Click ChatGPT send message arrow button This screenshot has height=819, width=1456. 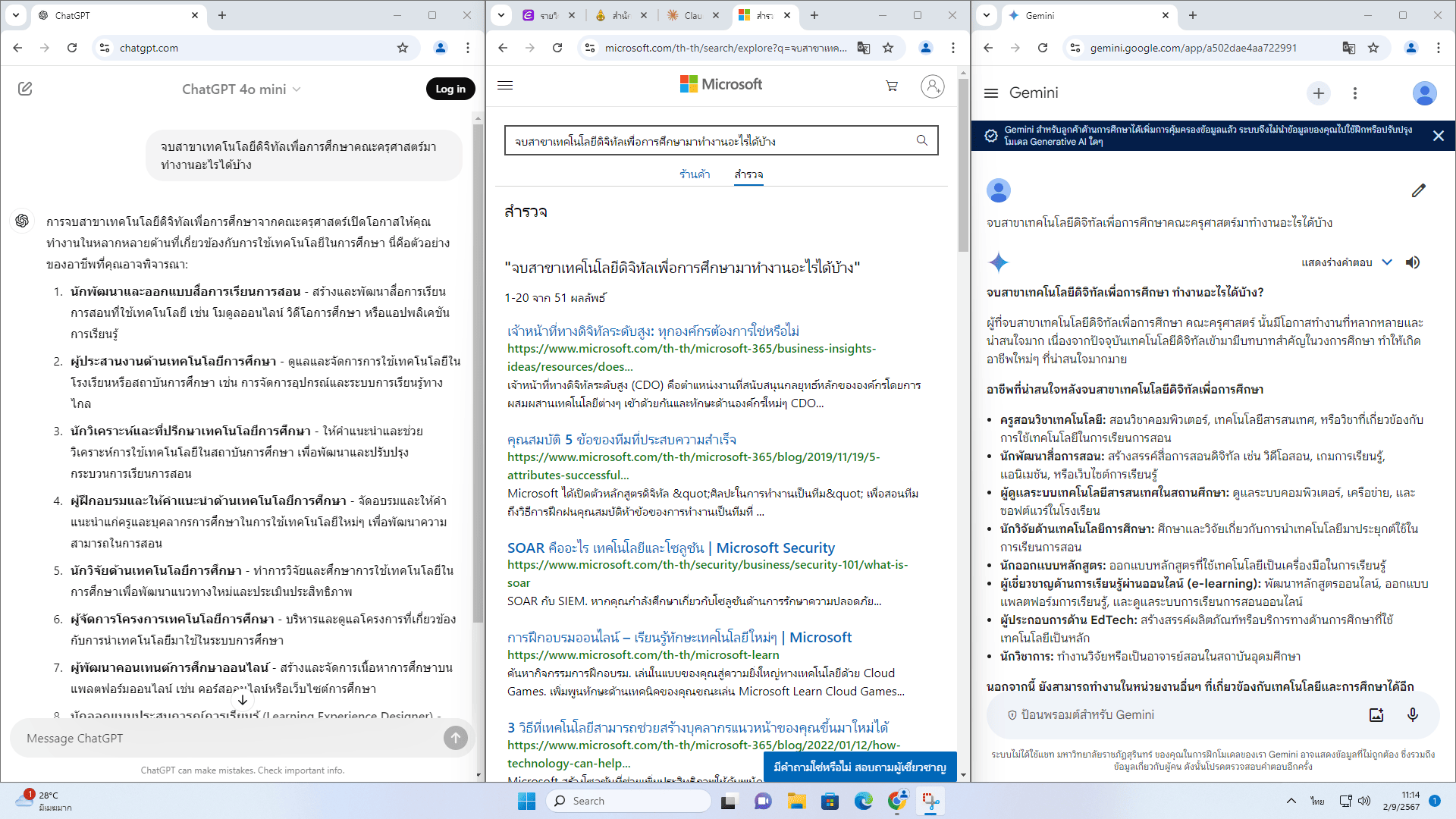coord(455,738)
